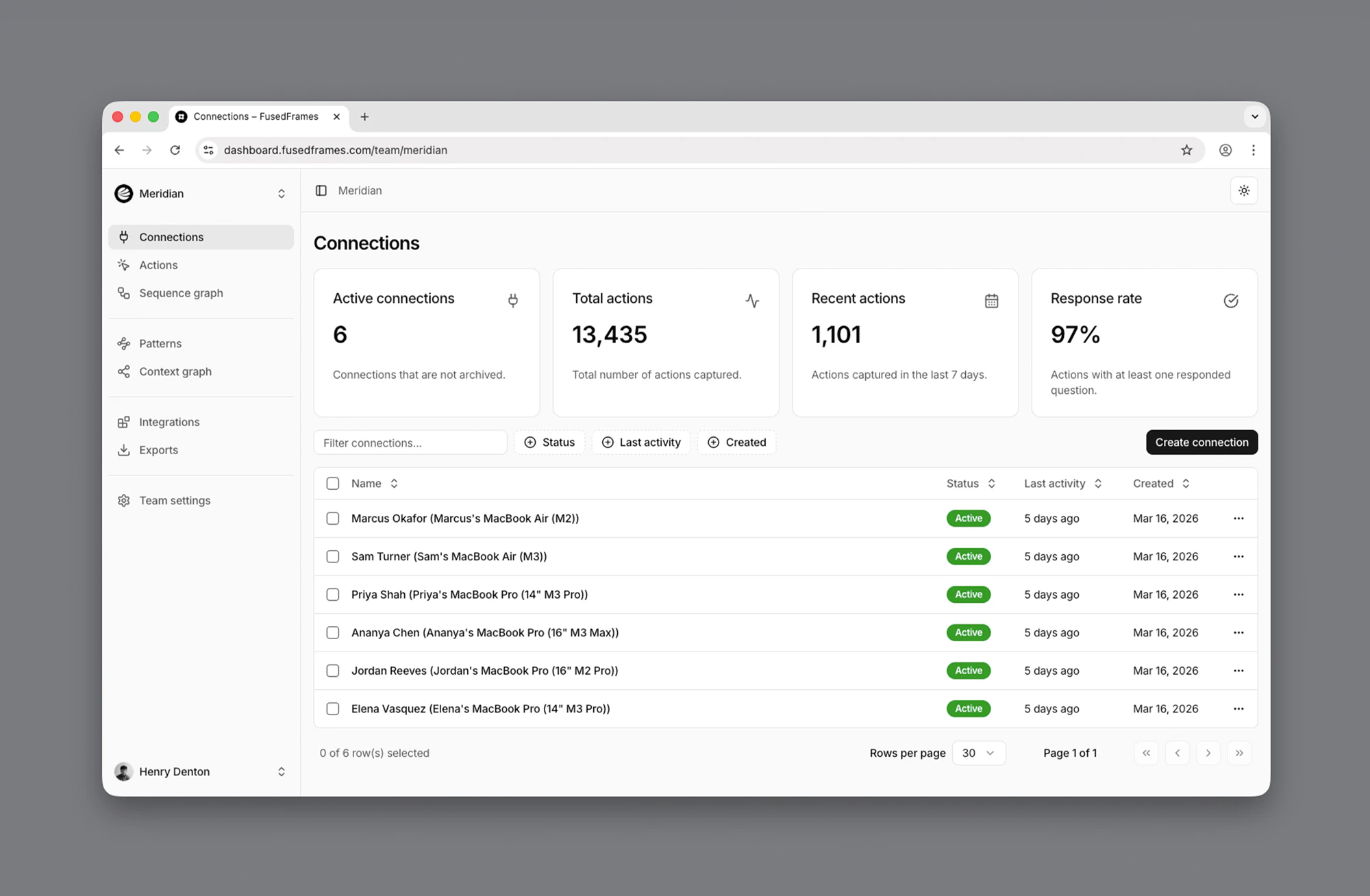1370x896 pixels.
Task: Open the Sequence graph sidebar item
Action: click(x=181, y=293)
